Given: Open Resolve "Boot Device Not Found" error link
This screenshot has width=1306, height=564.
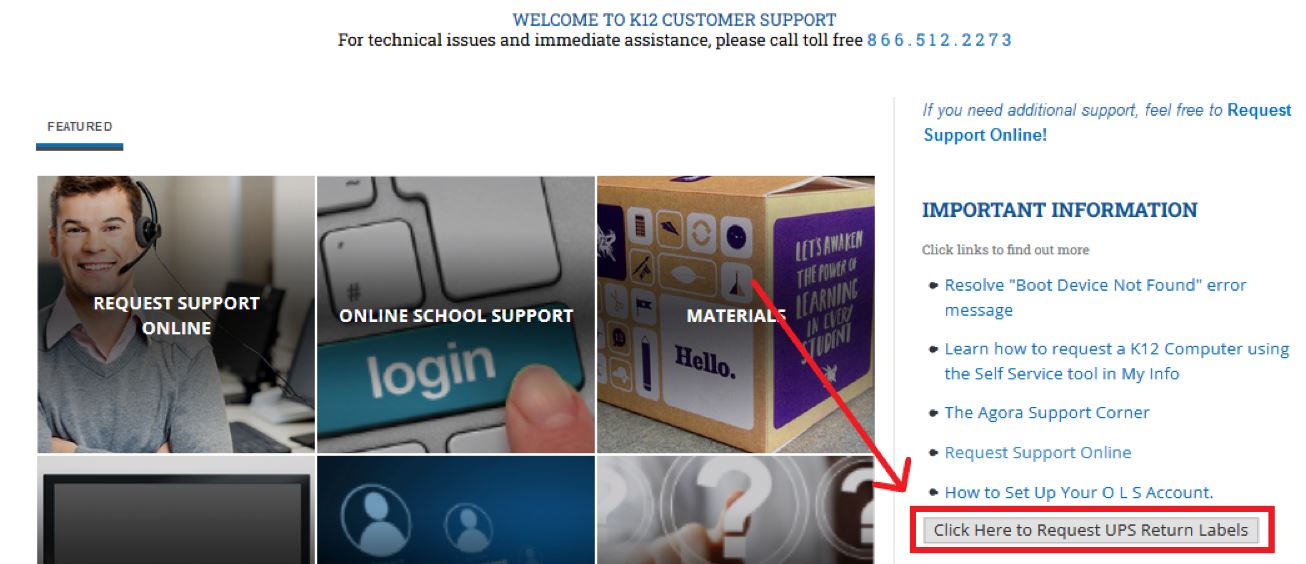Looking at the screenshot, I should 1095,297.
